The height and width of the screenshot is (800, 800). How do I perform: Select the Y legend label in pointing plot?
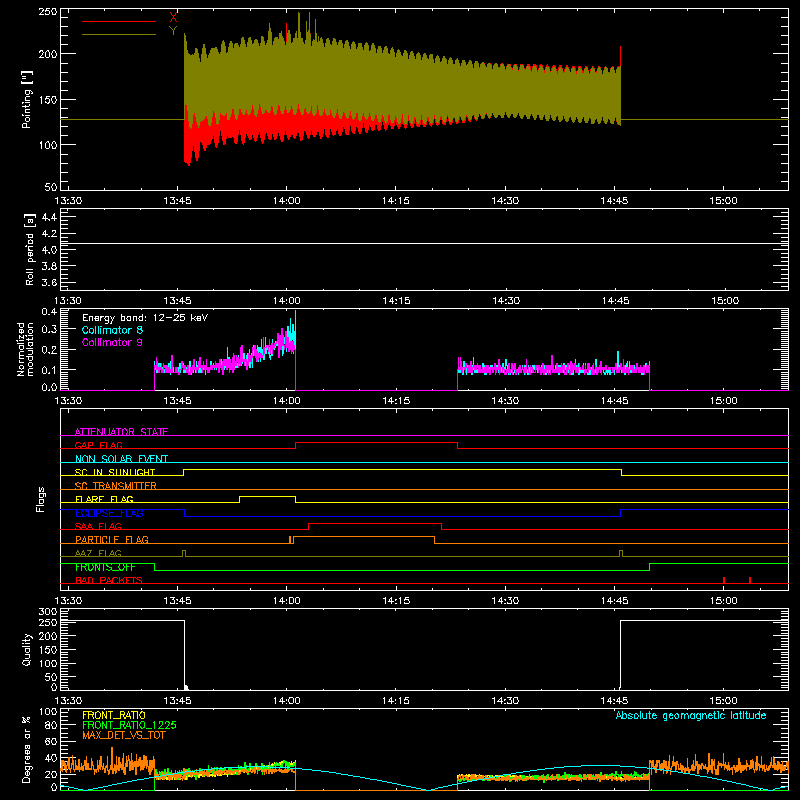point(173,31)
